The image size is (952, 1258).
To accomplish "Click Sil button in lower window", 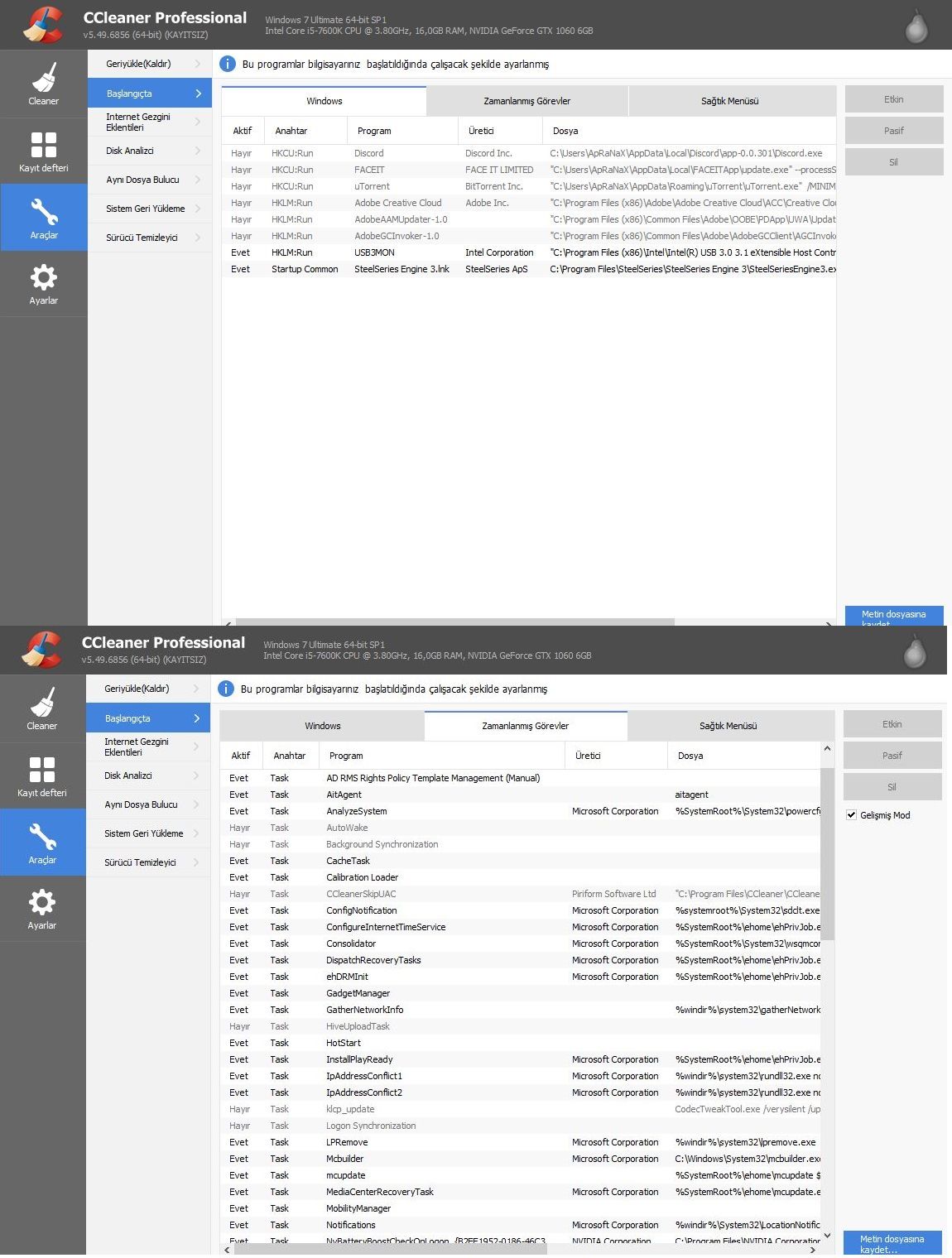I will tap(892, 787).
